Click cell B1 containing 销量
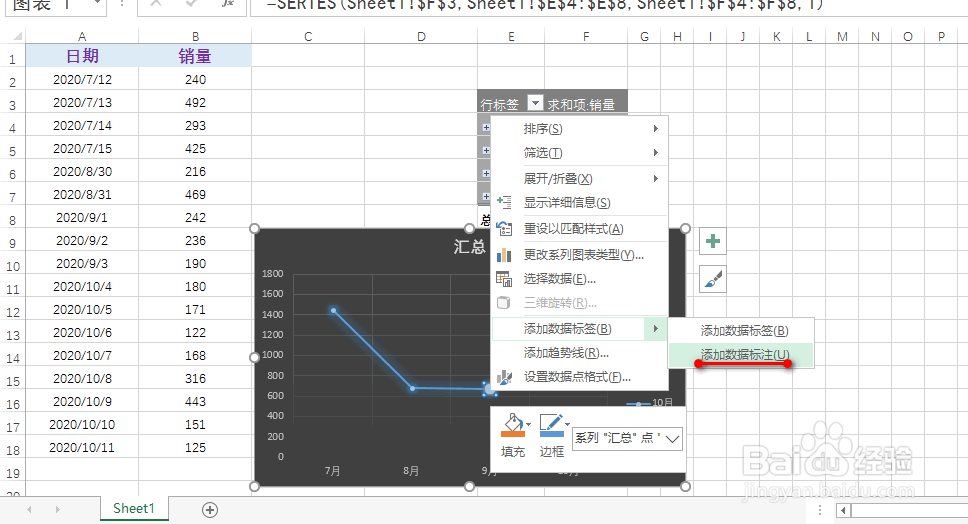This screenshot has width=968, height=524. pyautogui.click(x=195, y=56)
